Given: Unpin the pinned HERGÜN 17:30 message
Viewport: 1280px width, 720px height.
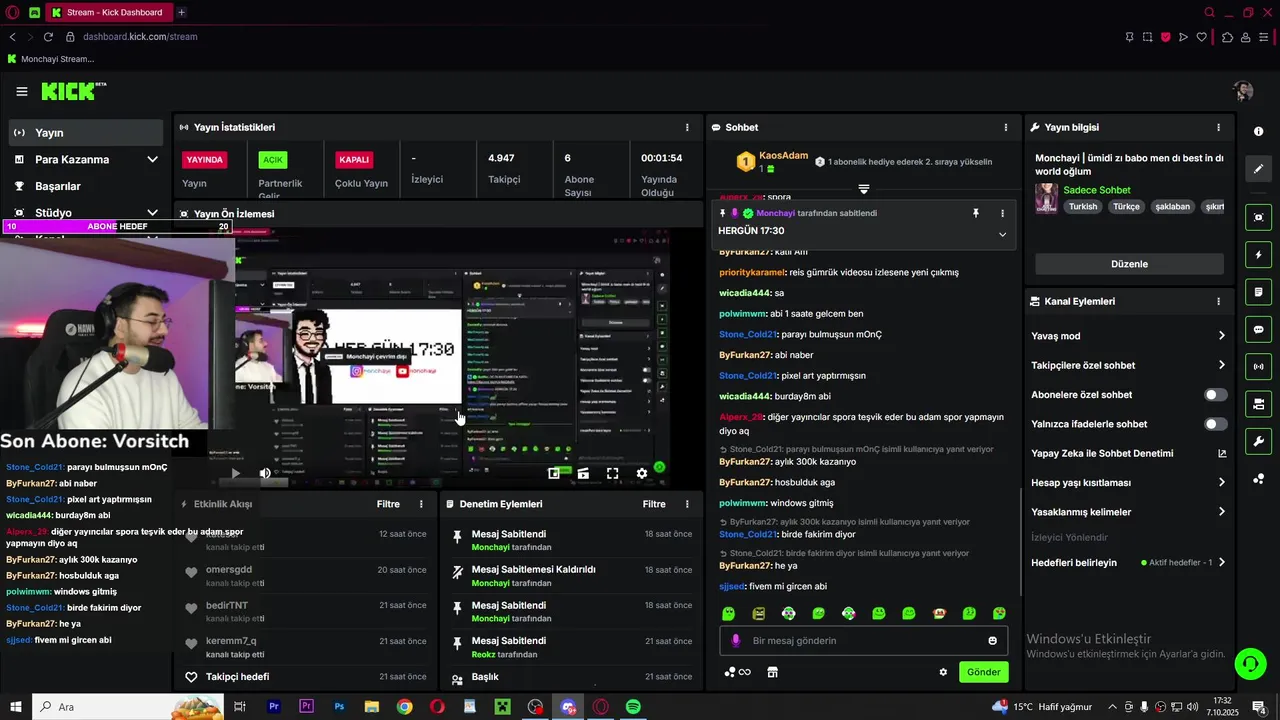Looking at the screenshot, I should click(976, 213).
